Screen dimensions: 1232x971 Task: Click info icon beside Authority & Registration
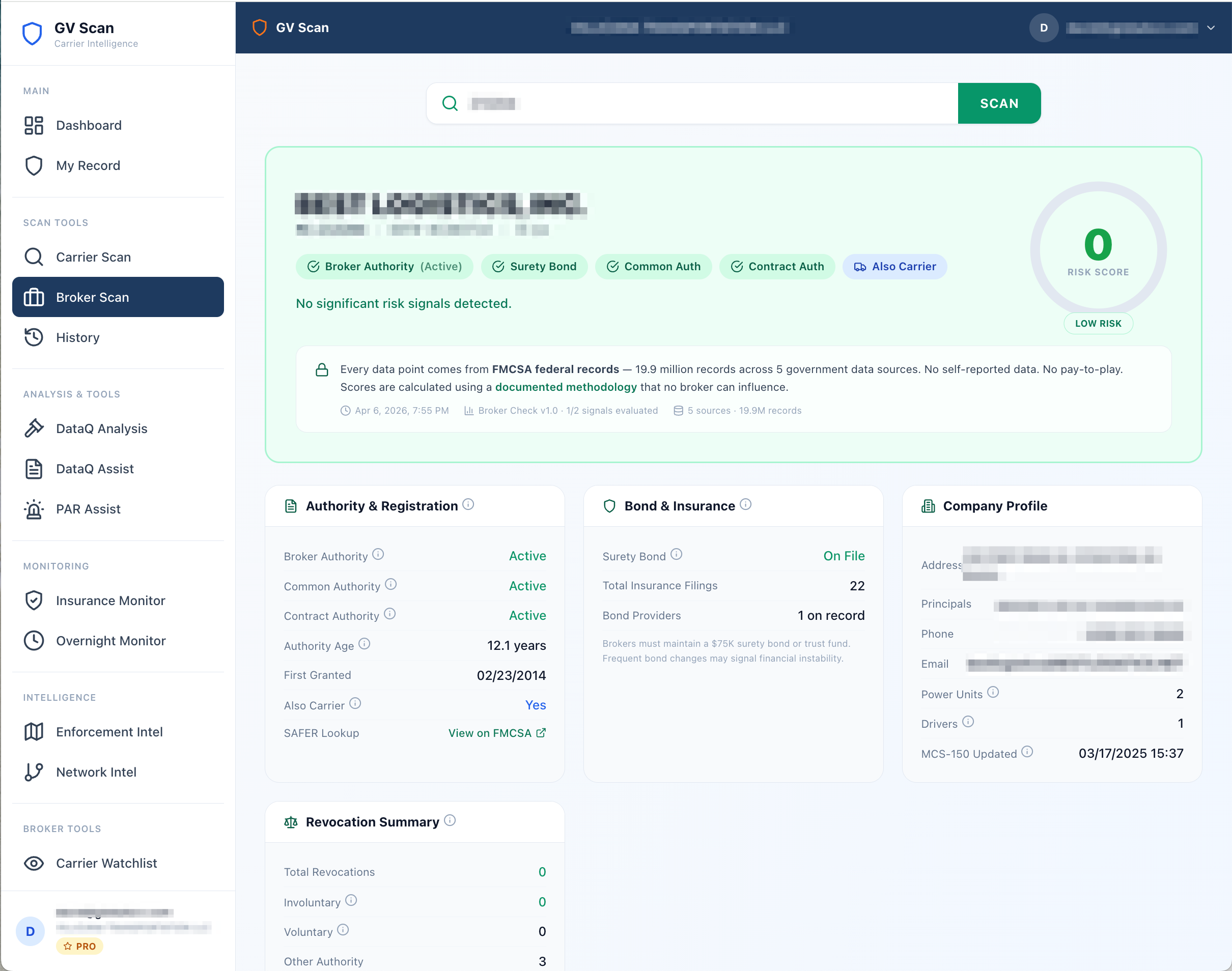(468, 504)
